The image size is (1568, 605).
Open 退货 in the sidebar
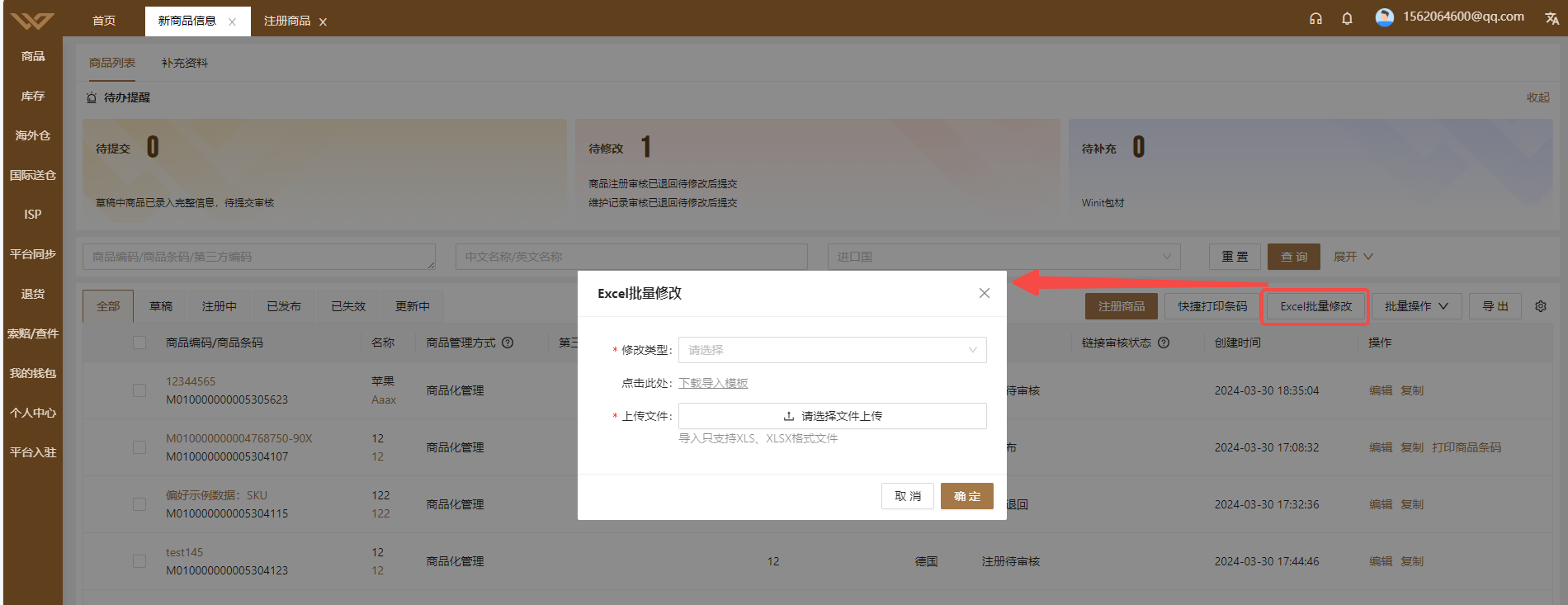(33, 294)
